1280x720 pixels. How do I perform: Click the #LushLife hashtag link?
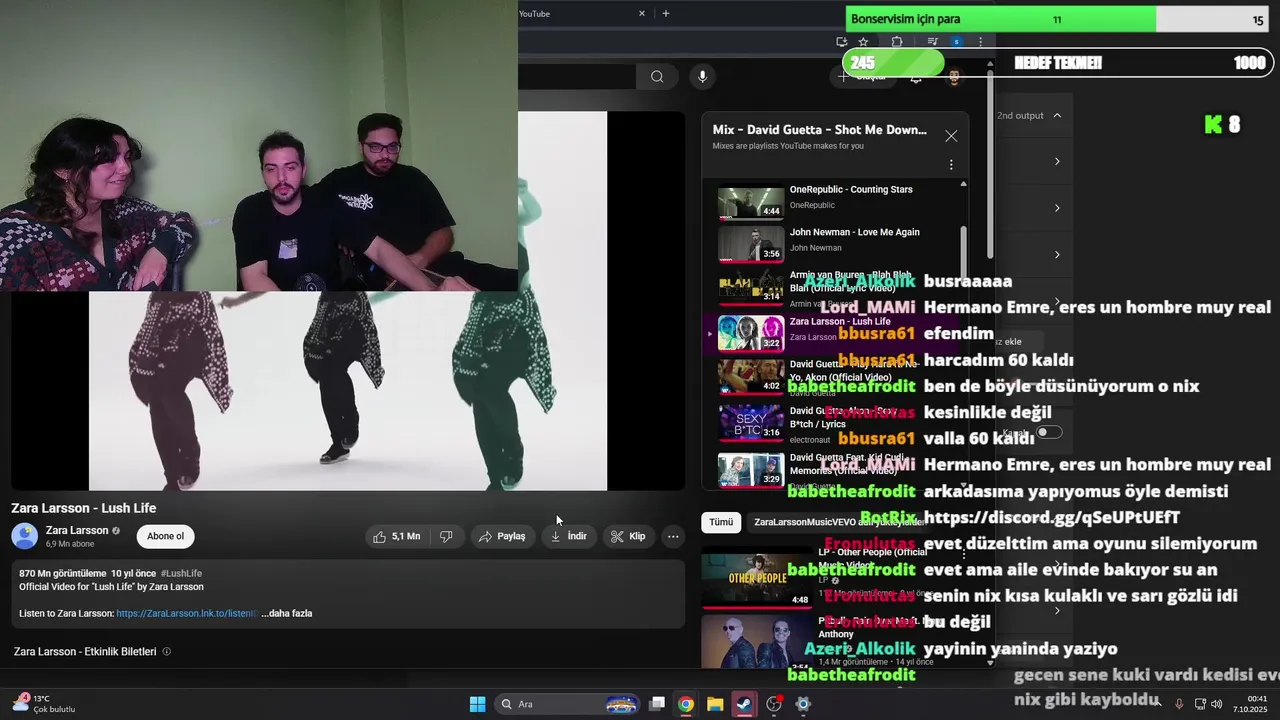tap(181, 573)
